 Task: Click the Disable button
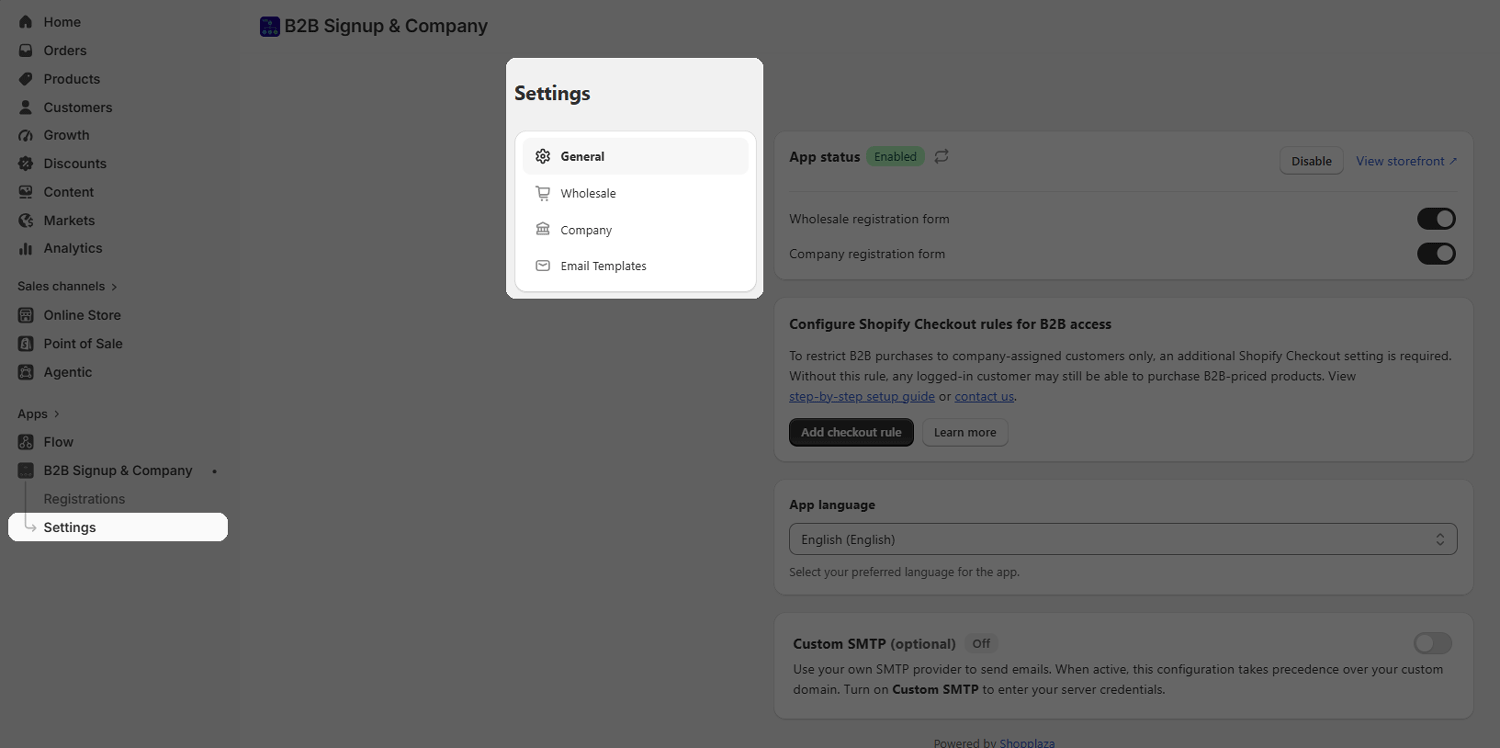tap(1311, 161)
